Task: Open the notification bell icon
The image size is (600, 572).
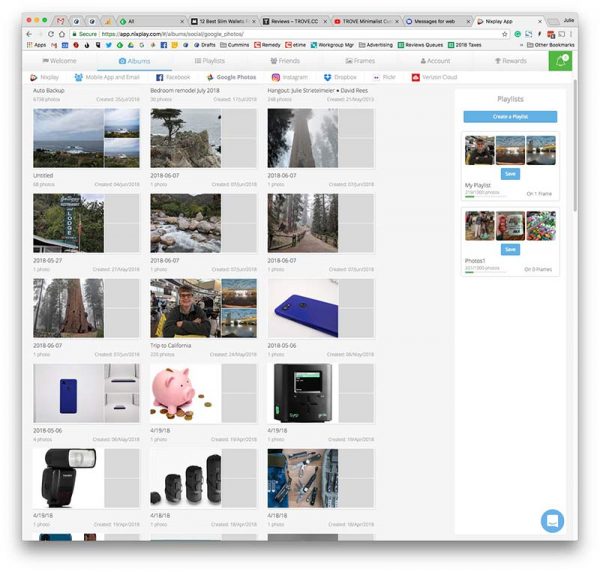Action: [560, 60]
